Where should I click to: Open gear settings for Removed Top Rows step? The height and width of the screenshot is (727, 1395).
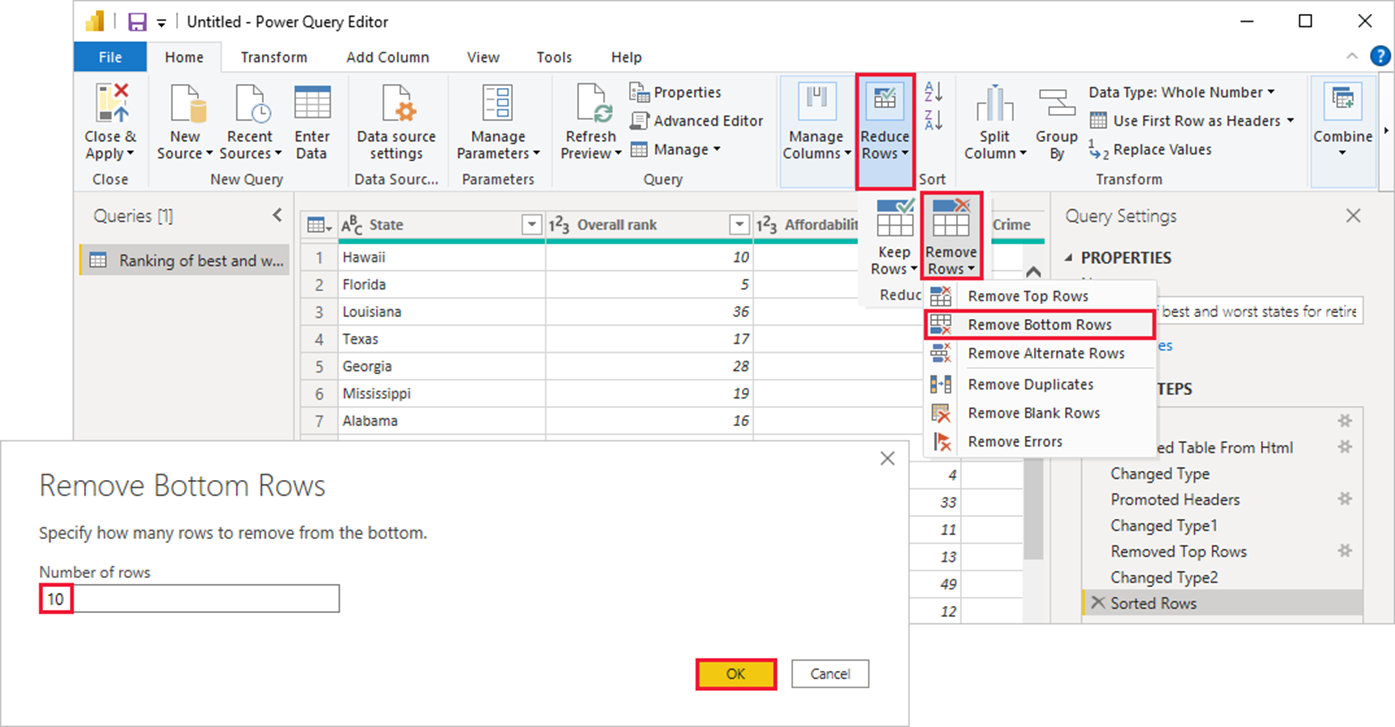[1345, 551]
